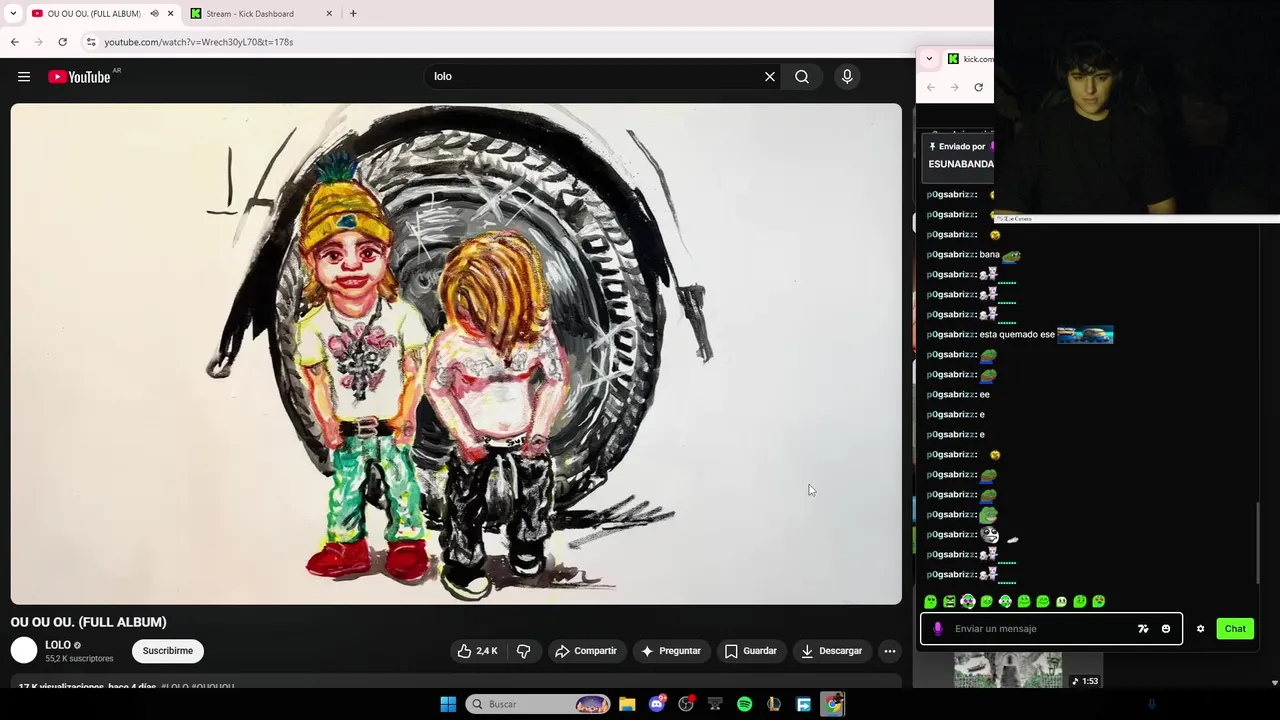Click the 'bana' chat message
The height and width of the screenshot is (720, 1280).
(x=989, y=255)
